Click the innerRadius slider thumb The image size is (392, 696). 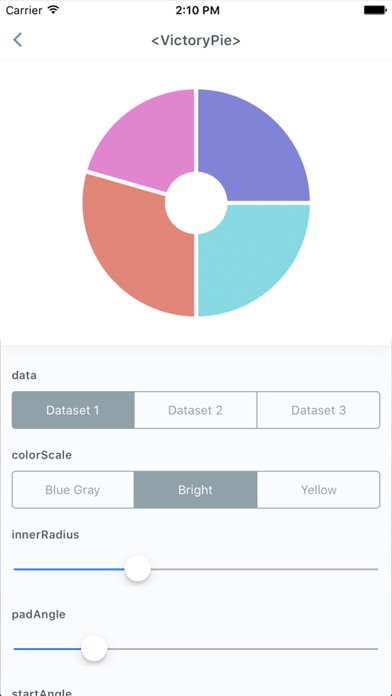[x=138, y=569]
